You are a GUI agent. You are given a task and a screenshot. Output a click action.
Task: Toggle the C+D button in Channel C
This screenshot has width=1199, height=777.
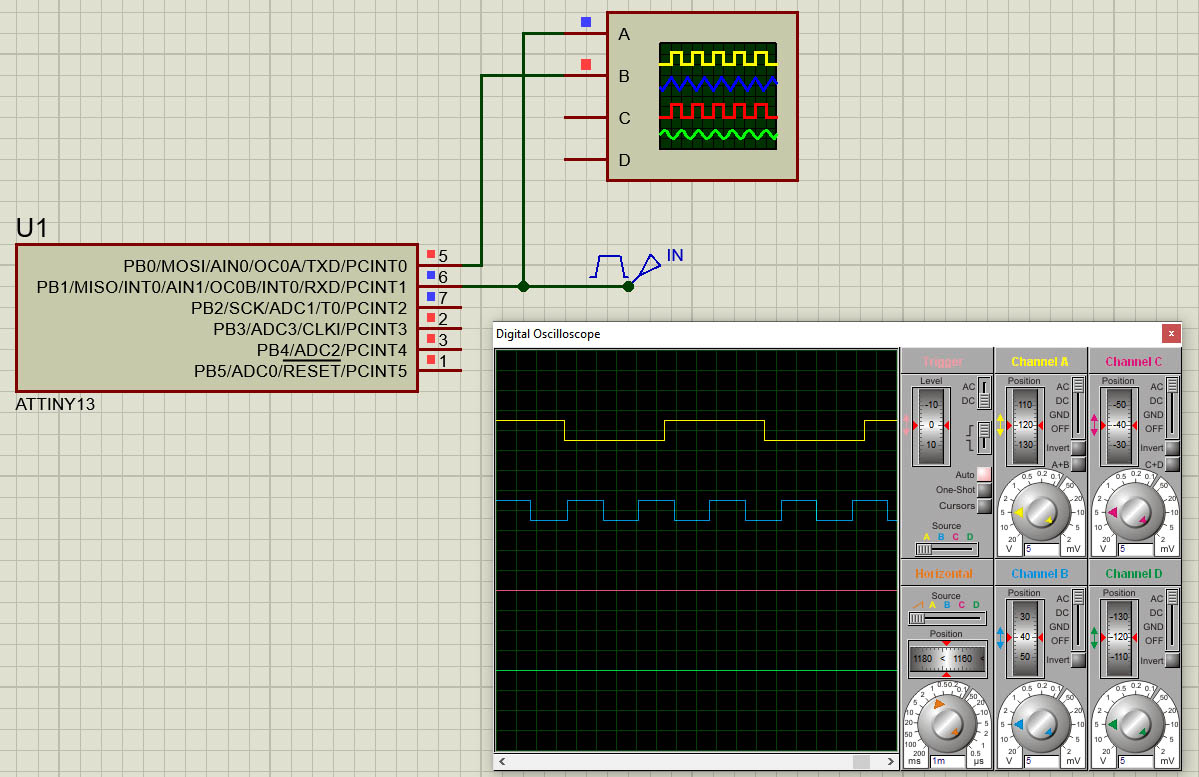coord(1171,464)
